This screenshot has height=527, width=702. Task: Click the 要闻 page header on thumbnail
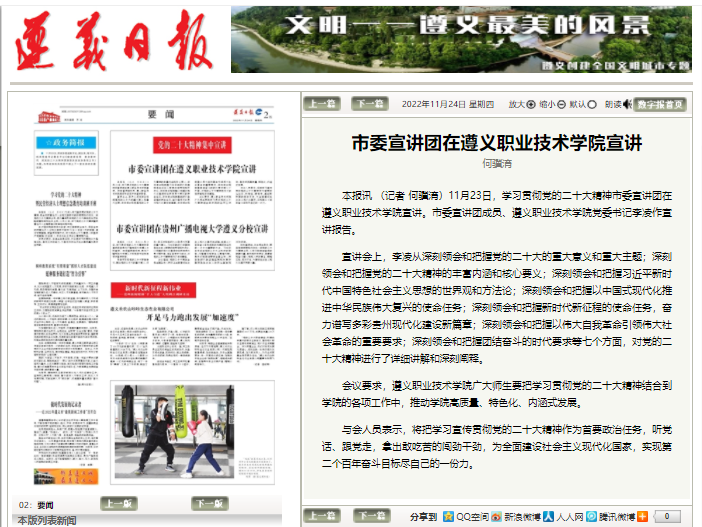pyautogui.click(x=161, y=115)
